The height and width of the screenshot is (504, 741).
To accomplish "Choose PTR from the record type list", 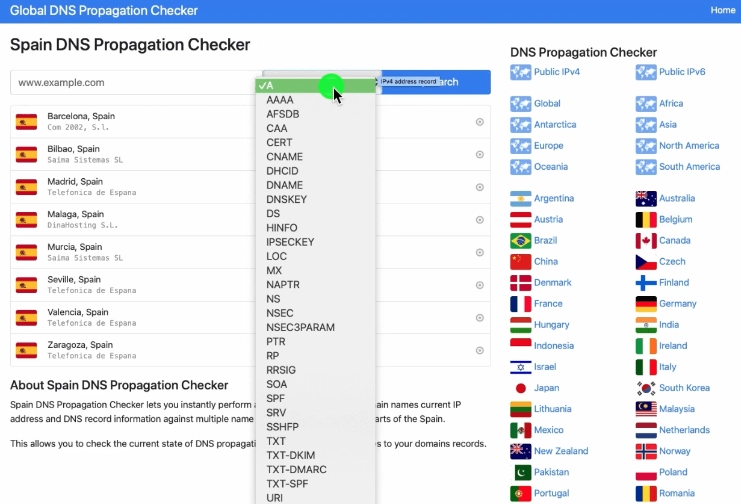I will (315, 341).
